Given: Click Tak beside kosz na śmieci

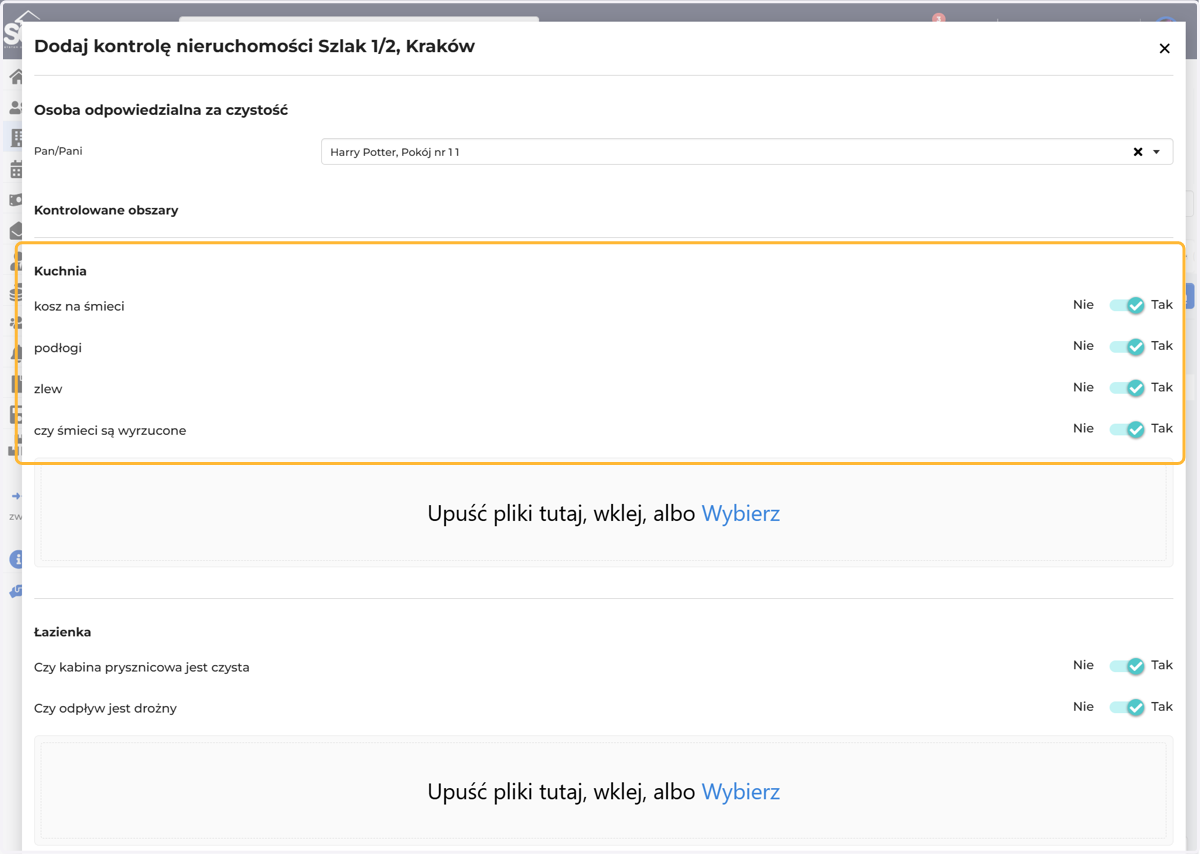Looking at the screenshot, I should coord(1162,305).
